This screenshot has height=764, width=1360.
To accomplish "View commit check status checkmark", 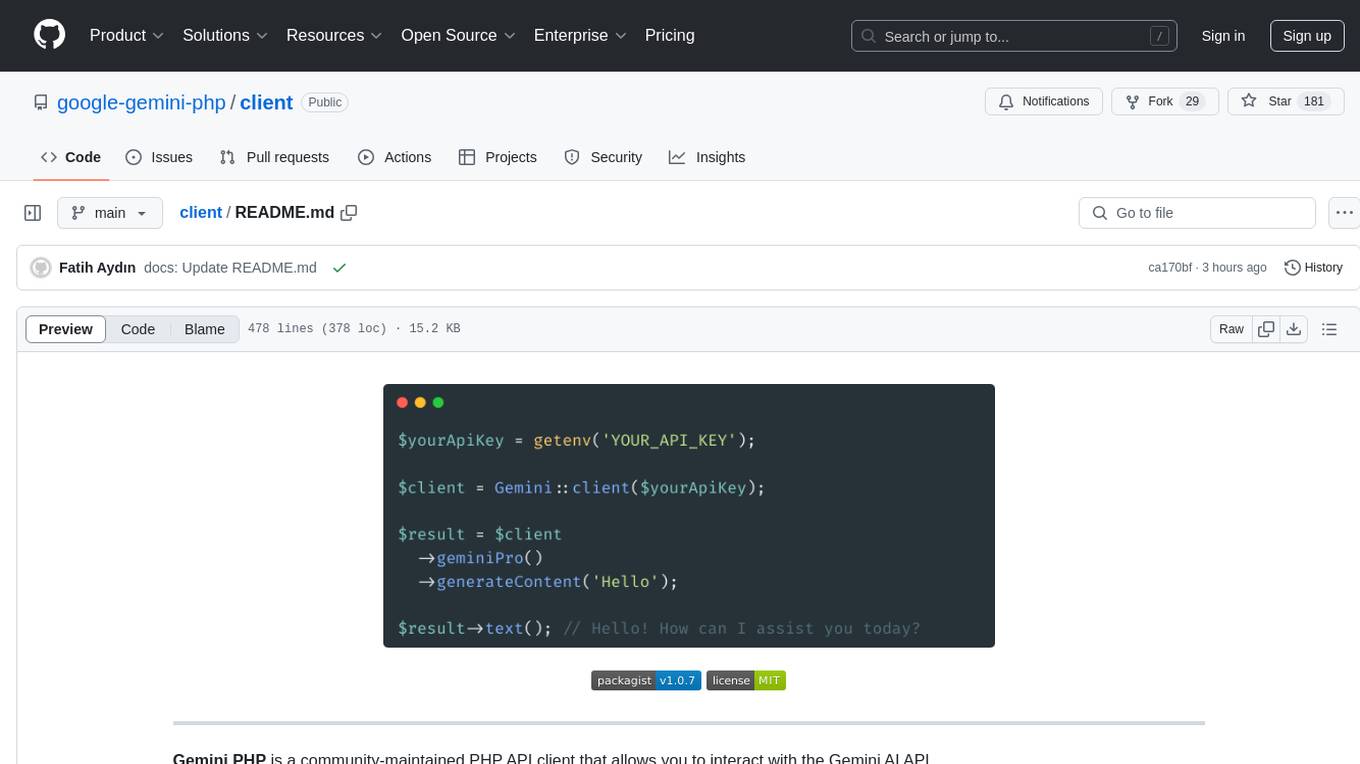I will (340, 268).
